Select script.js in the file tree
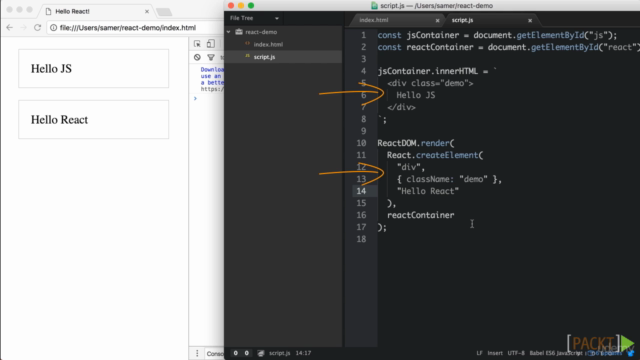Viewport: 640px width, 360px height. (264, 57)
